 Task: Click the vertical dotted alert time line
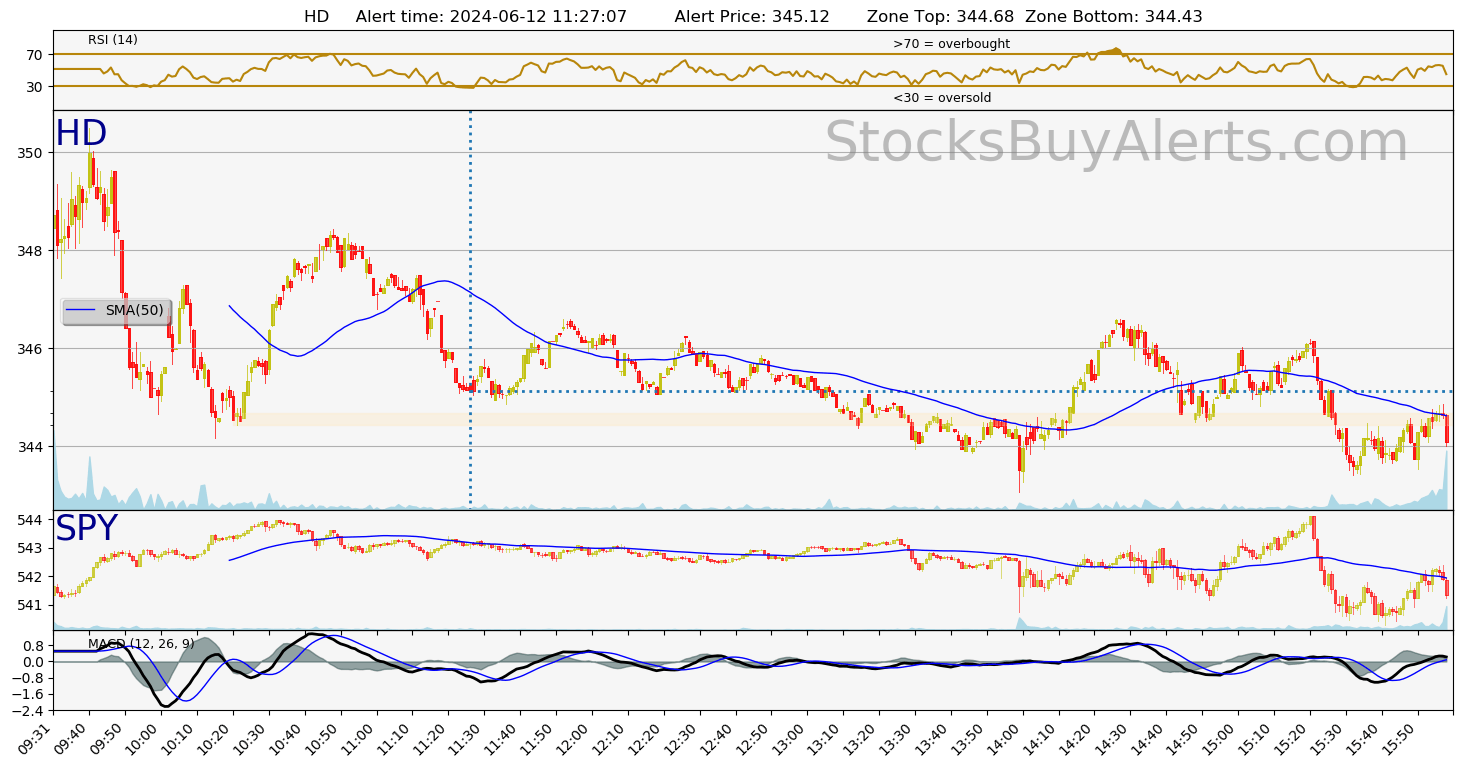(x=470, y=310)
